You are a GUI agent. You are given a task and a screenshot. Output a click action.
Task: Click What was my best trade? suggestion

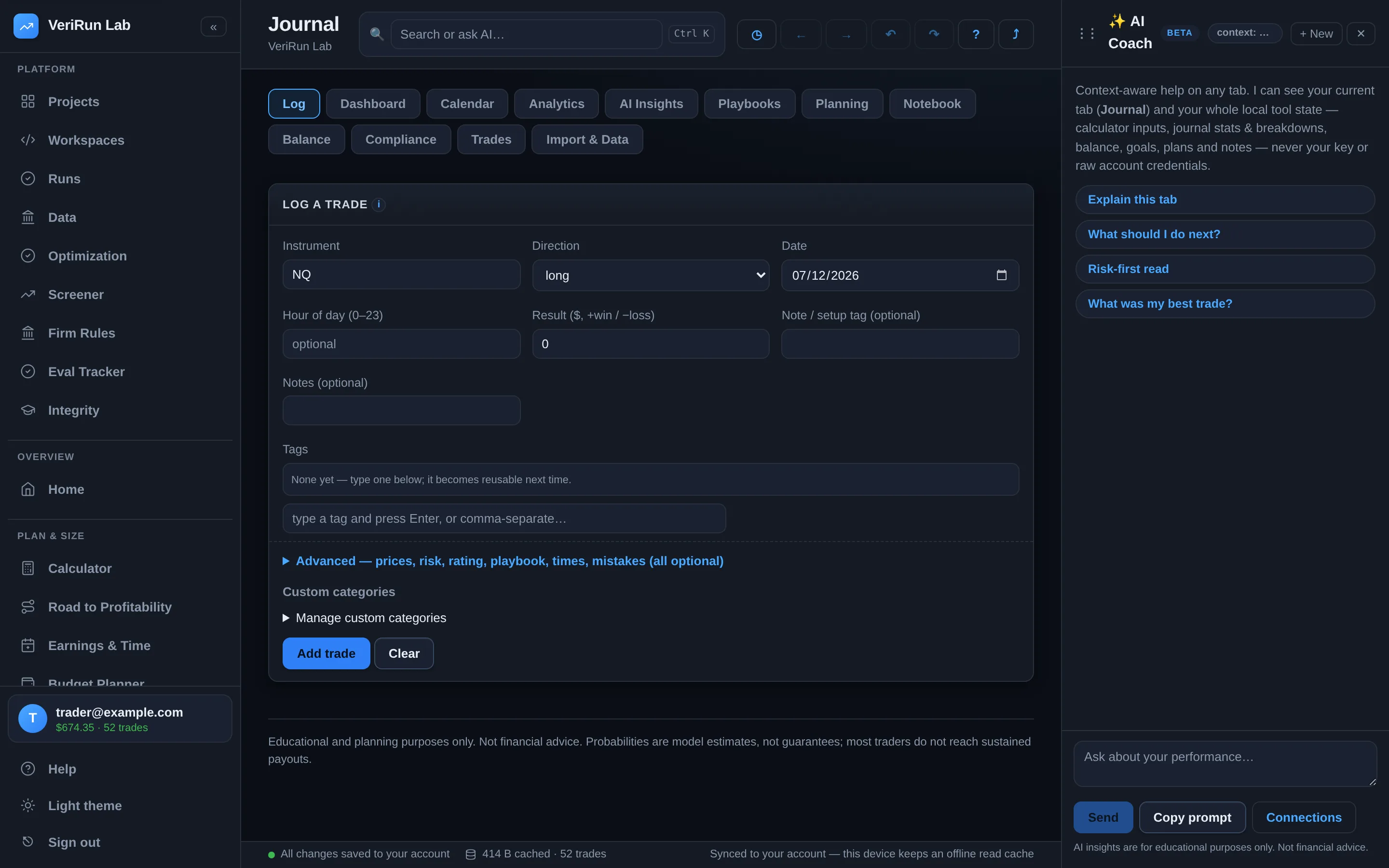1225,304
